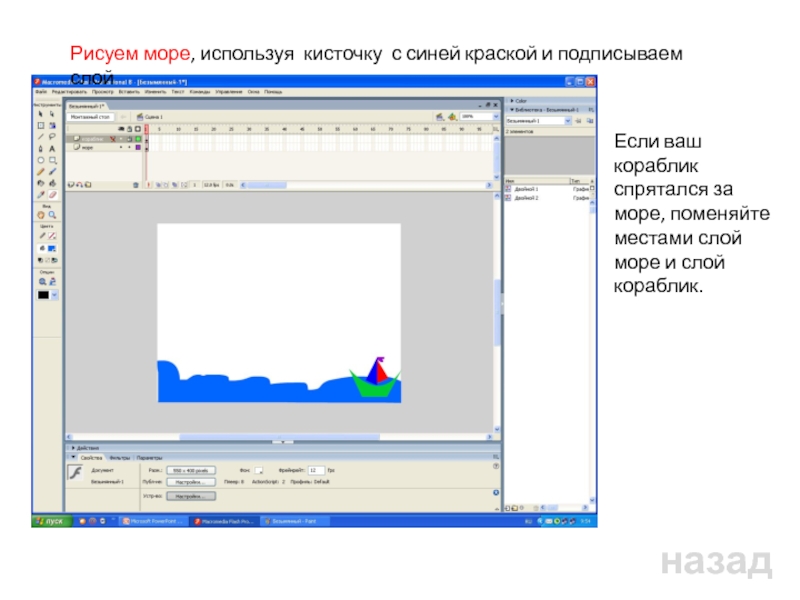Select the Eyedropper tool
This screenshot has height=600, width=800.
click(x=41, y=195)
